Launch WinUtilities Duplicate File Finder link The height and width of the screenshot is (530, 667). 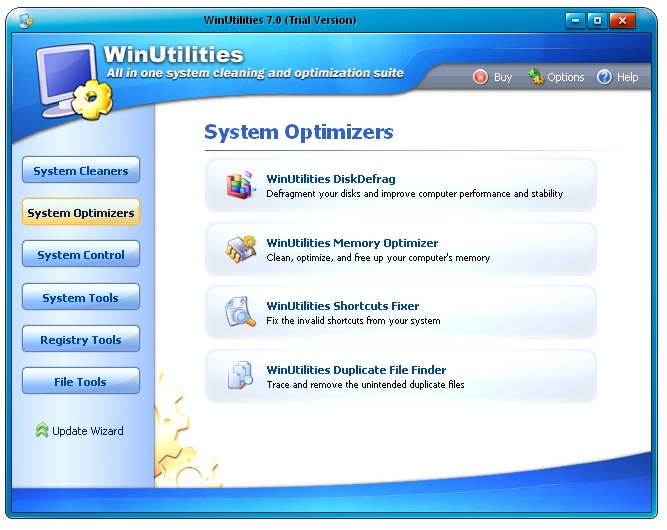pos(356,370)
